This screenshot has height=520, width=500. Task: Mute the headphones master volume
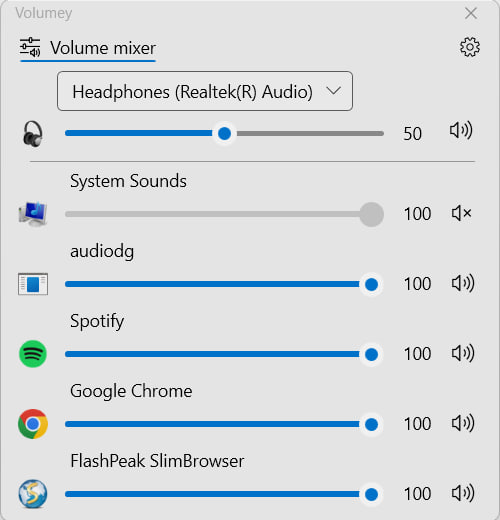(461, 130)
